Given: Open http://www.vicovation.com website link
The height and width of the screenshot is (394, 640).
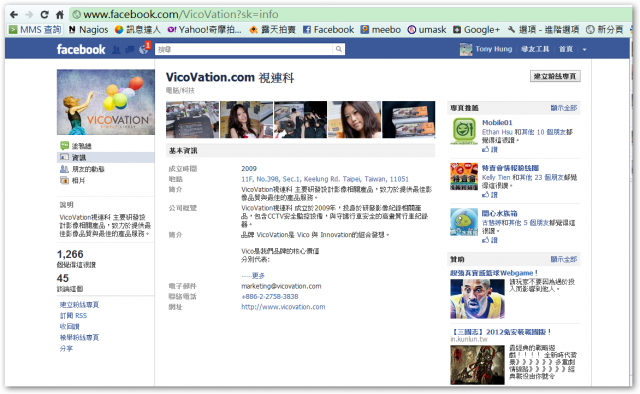Looking at the screenshot, I should click(x=283, y=307).
